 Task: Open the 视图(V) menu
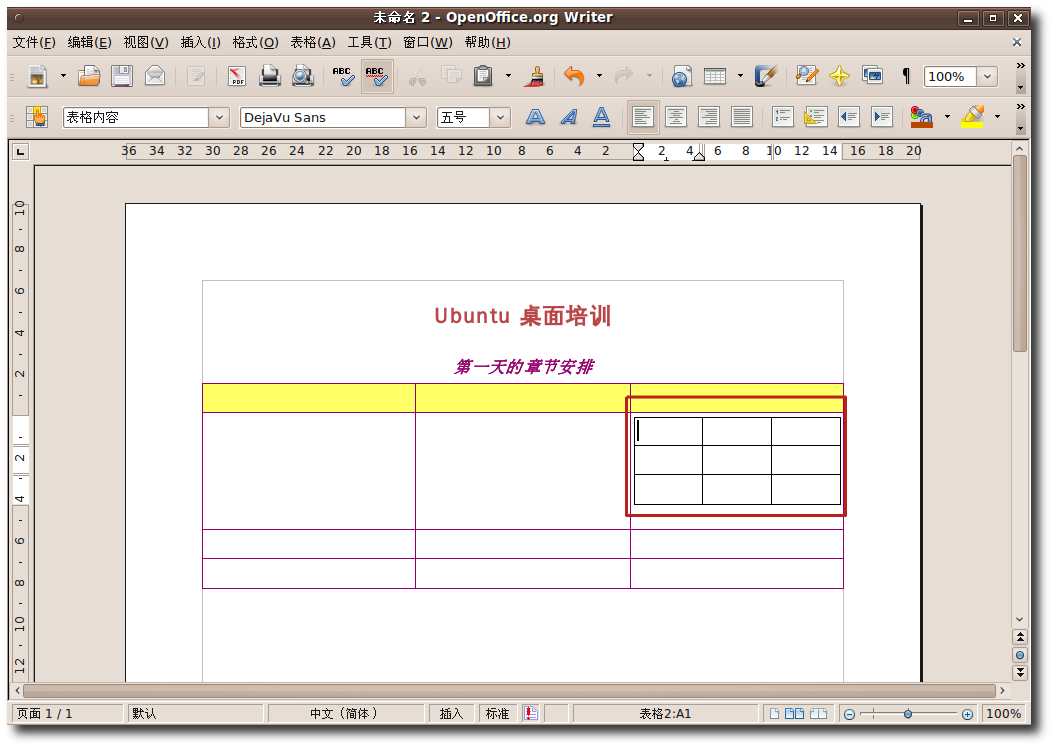[146, 42]
